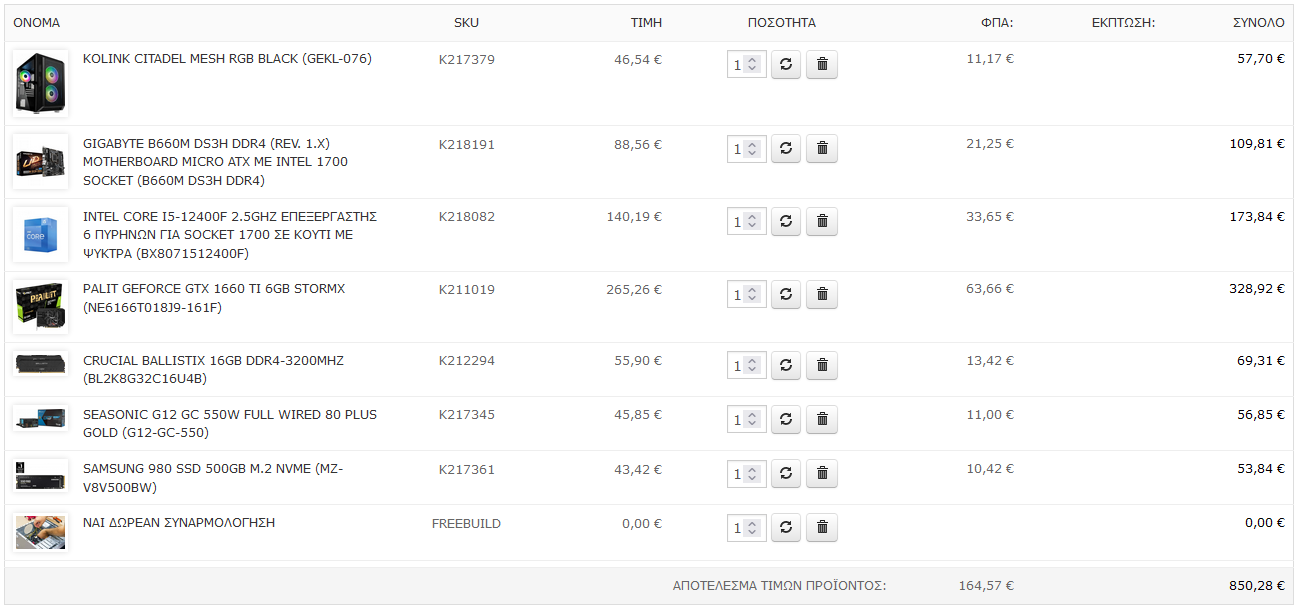
Task: Open KOLINK CITADEL MESH RGB BLACK product link
Action: pos(227,59)
